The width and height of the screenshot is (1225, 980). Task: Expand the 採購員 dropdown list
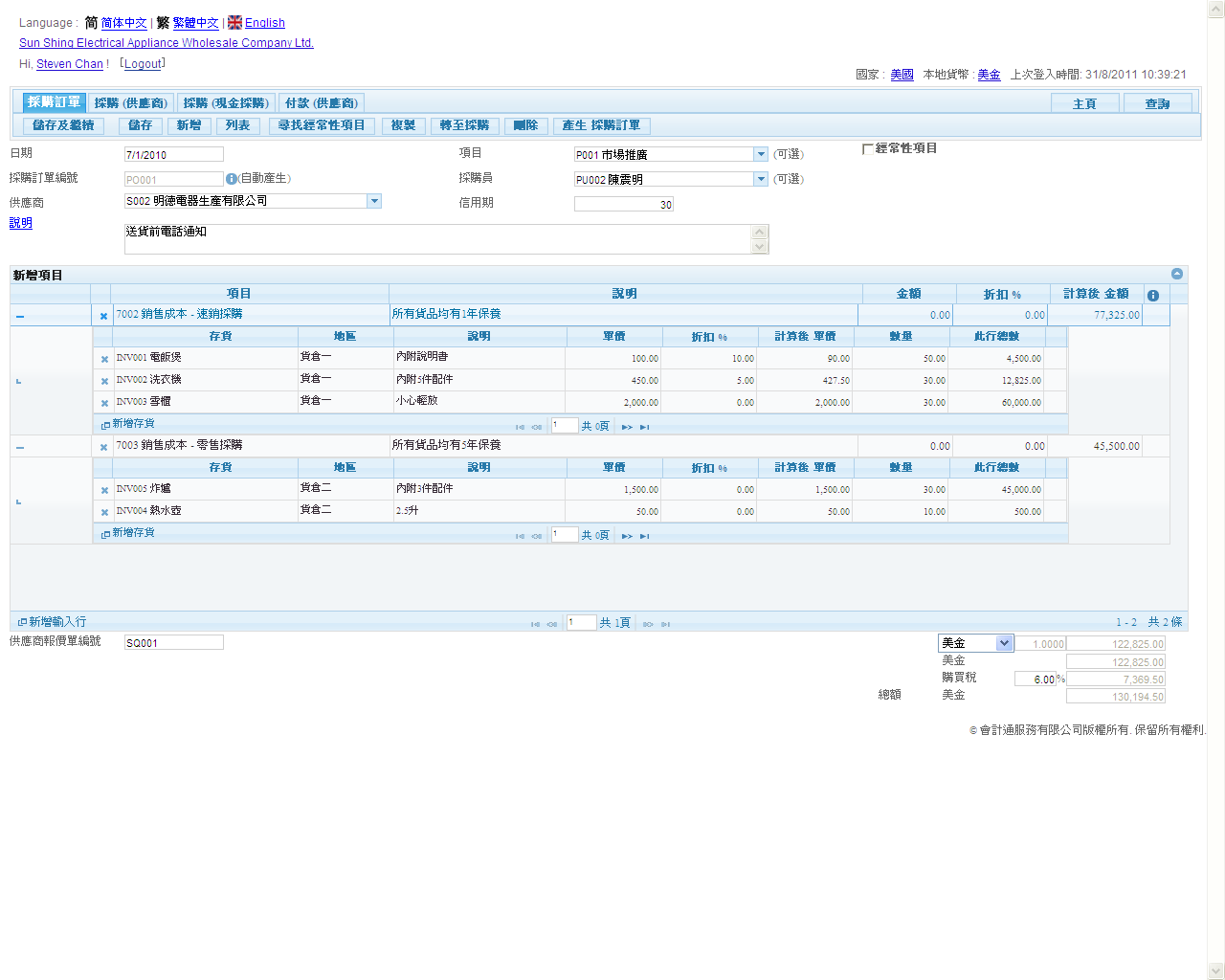coord(761,179)
